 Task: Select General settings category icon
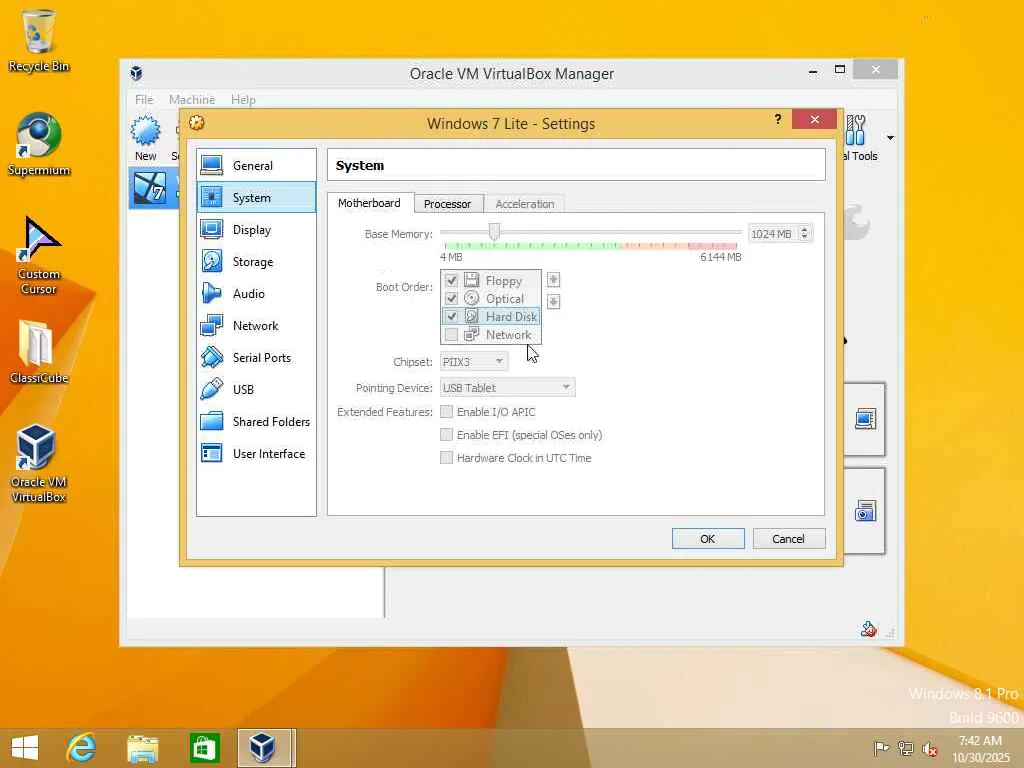point(212,165)
